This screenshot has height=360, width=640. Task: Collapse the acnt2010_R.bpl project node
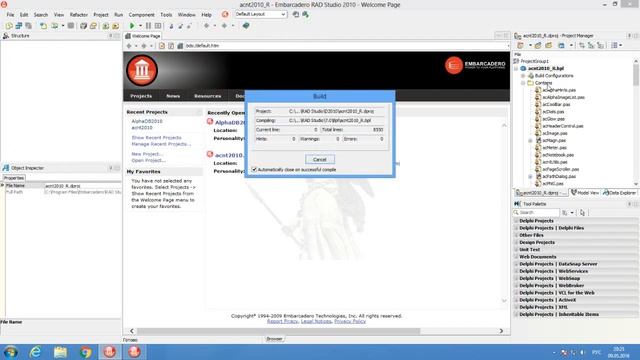(x=516, y=69)
